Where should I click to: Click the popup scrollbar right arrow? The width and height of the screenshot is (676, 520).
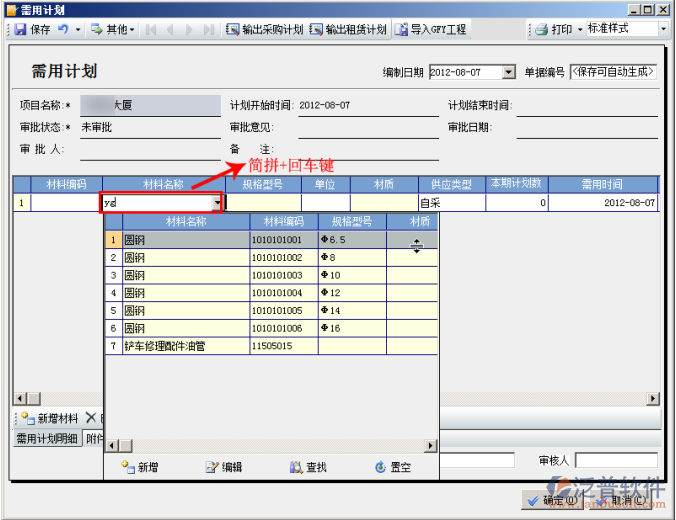[x=430, y=445]
